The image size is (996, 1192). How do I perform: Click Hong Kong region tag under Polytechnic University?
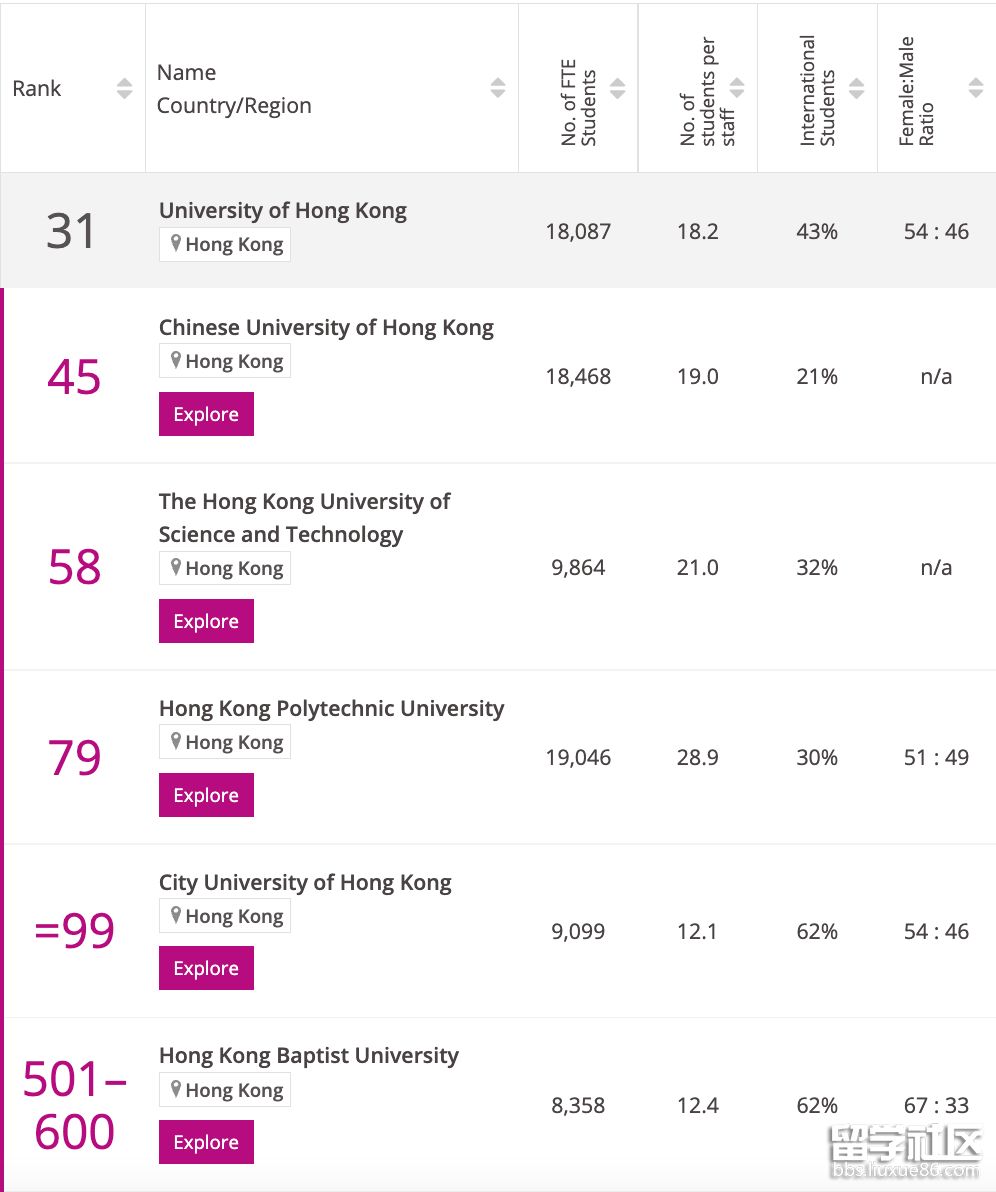[x=225, y=742]
